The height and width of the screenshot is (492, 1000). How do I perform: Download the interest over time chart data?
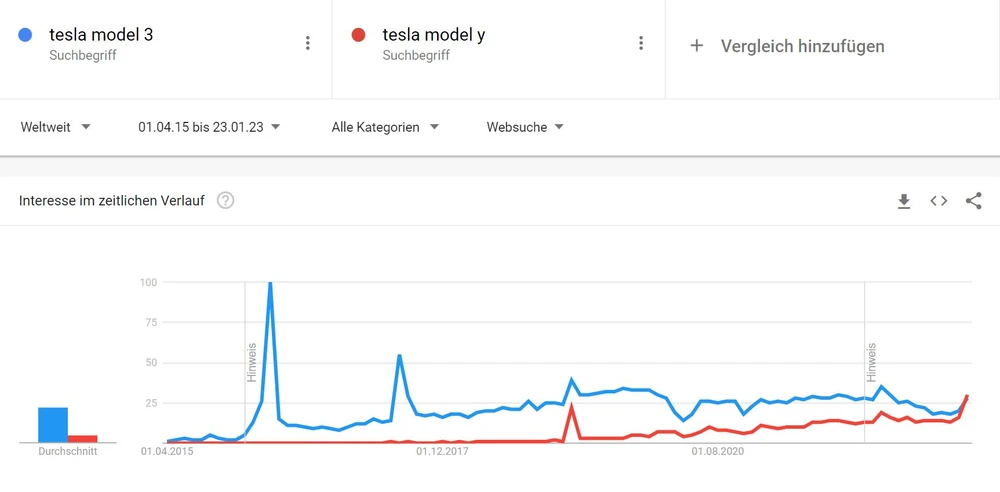(904, 201)
